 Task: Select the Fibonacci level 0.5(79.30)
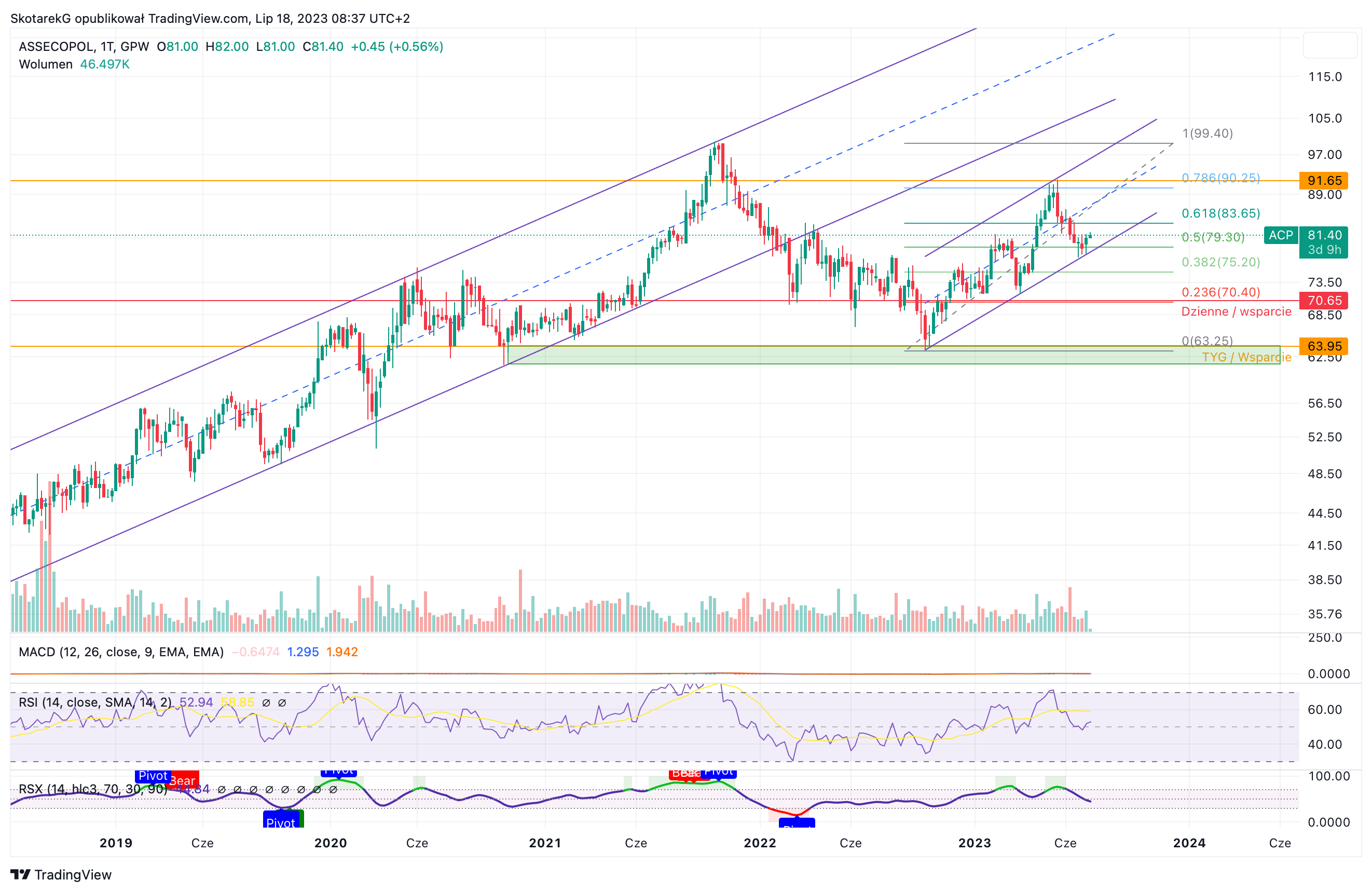point(1213,237)
